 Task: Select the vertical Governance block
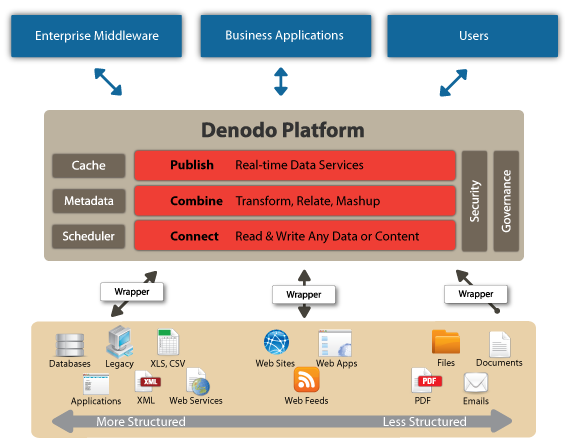click(506, 201)
